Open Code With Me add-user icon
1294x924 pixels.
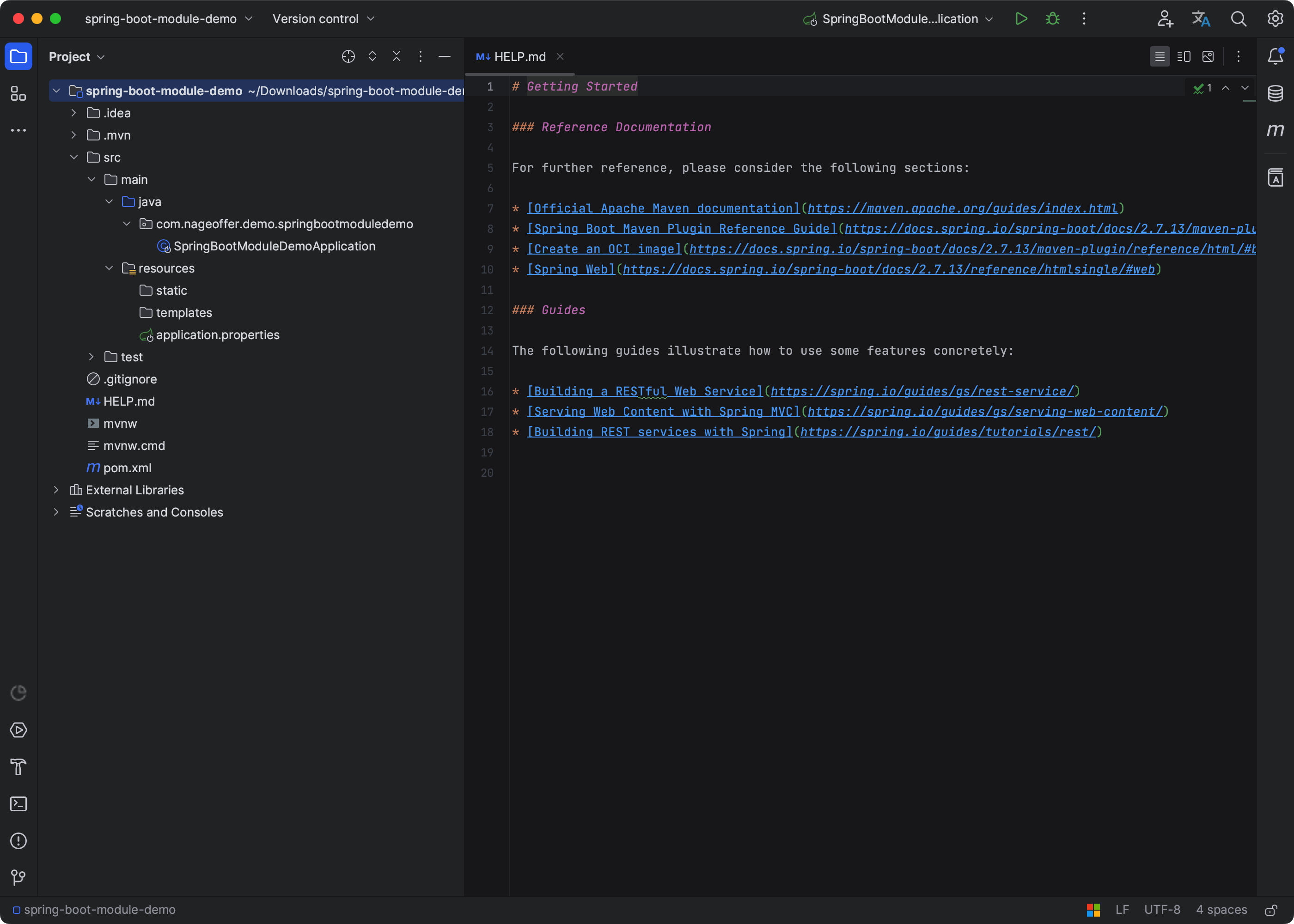[x=1165, y=19]
